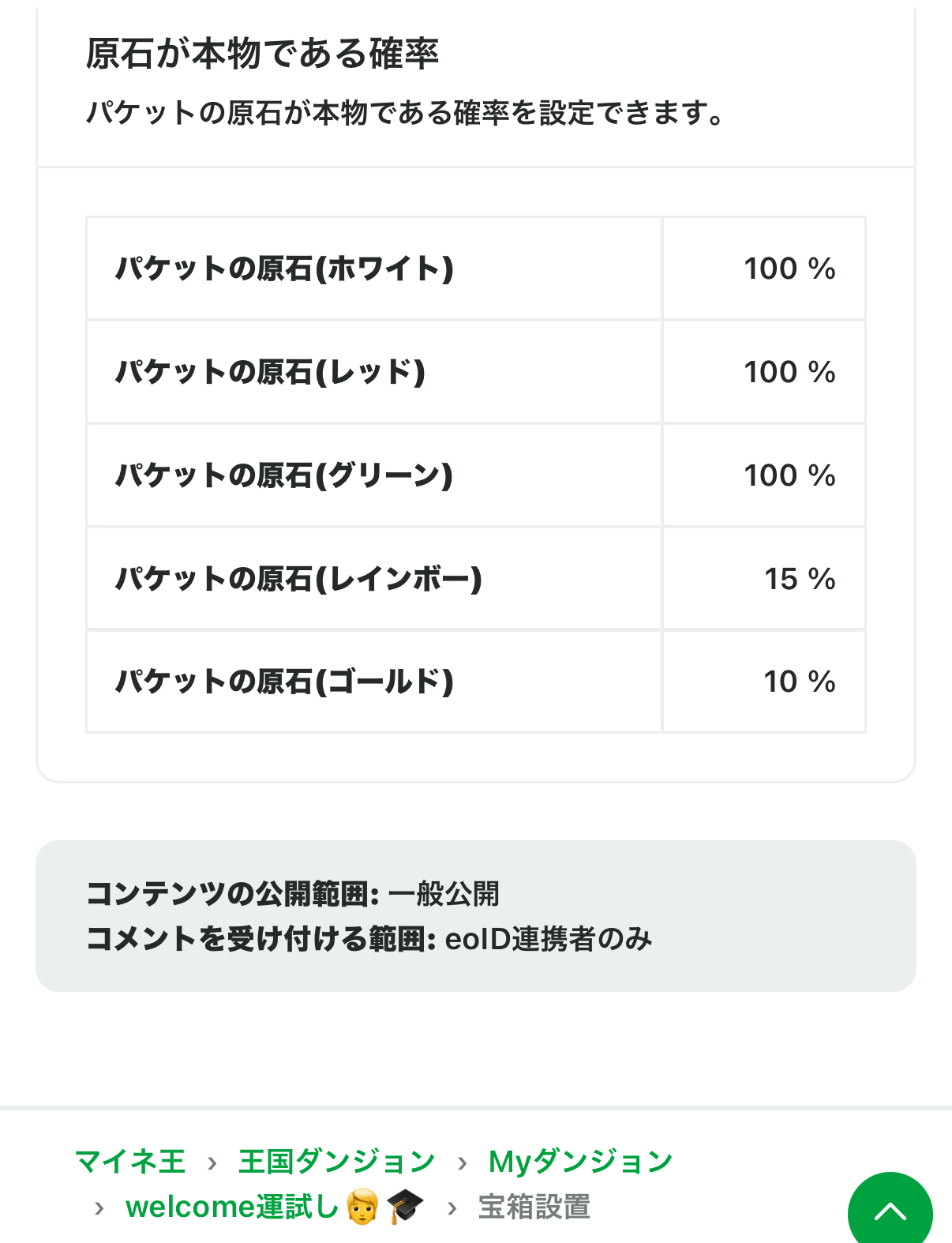
Task: Select the パケットの原石(ゴールド) row label
Action: [x=284, y=682]
